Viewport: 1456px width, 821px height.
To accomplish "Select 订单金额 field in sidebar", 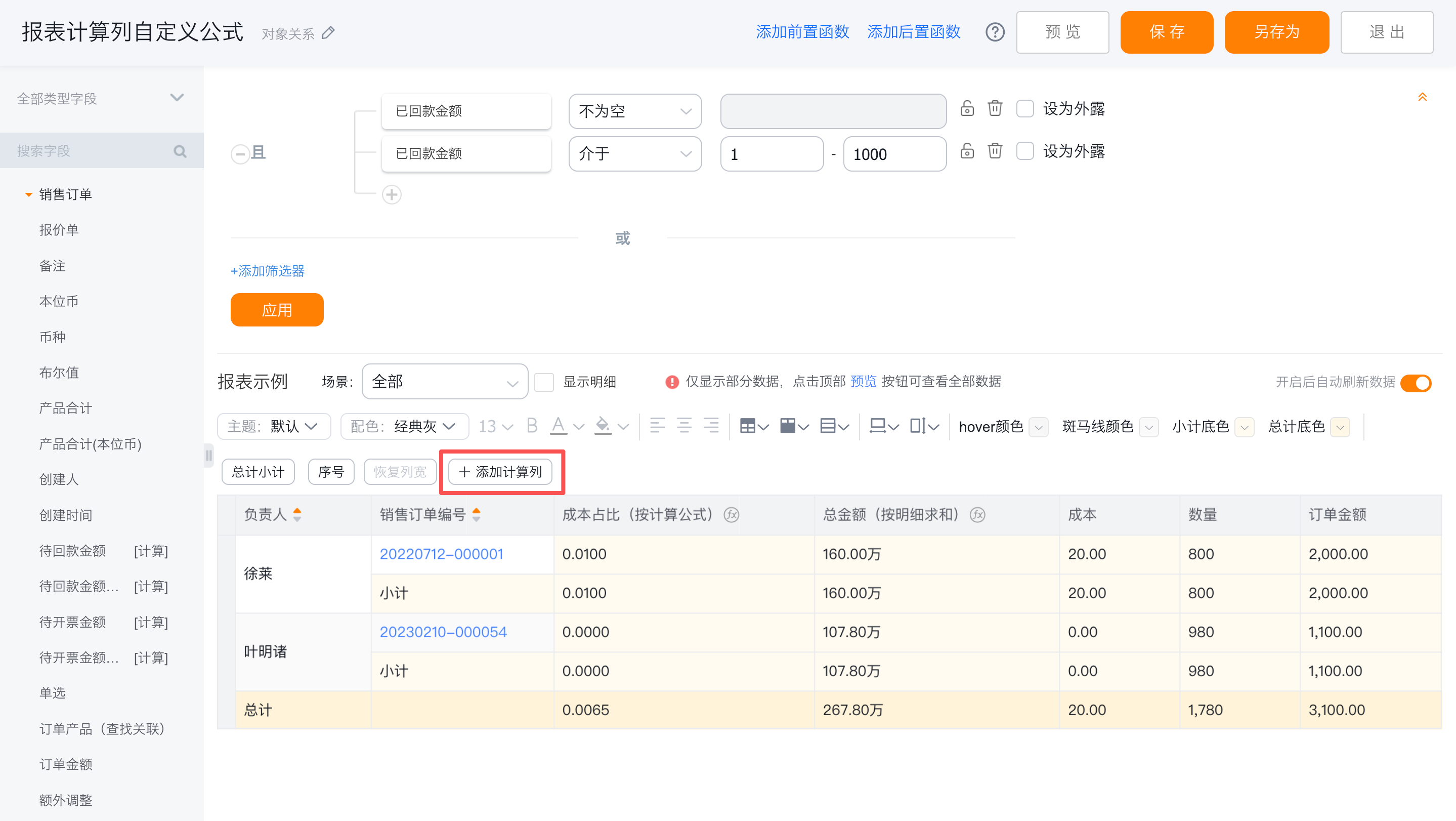I will point(66,764).
